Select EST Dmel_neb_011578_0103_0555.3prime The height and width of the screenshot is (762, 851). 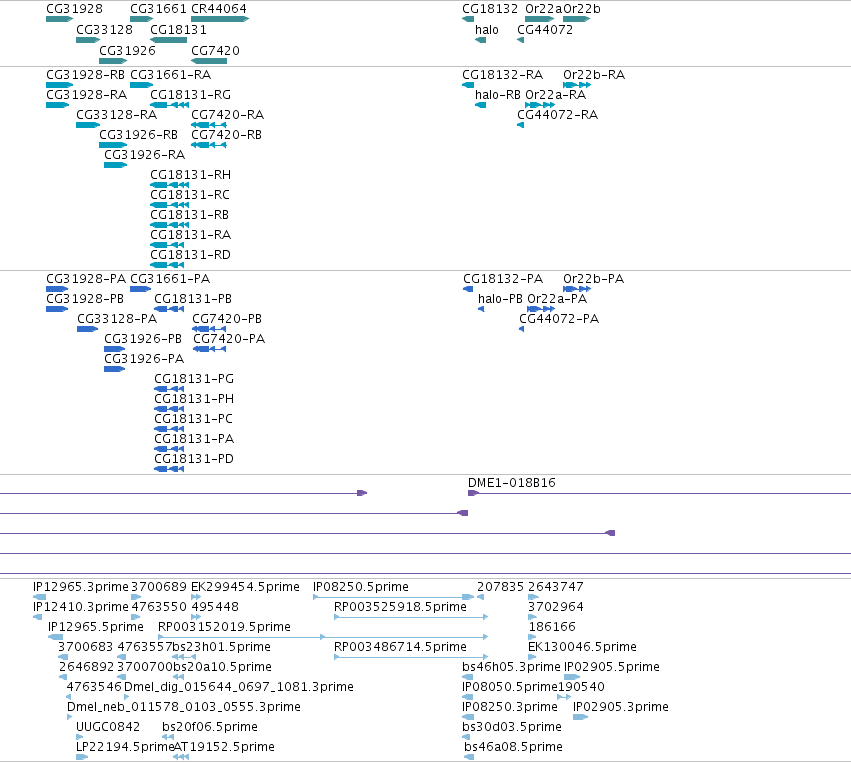69,717
